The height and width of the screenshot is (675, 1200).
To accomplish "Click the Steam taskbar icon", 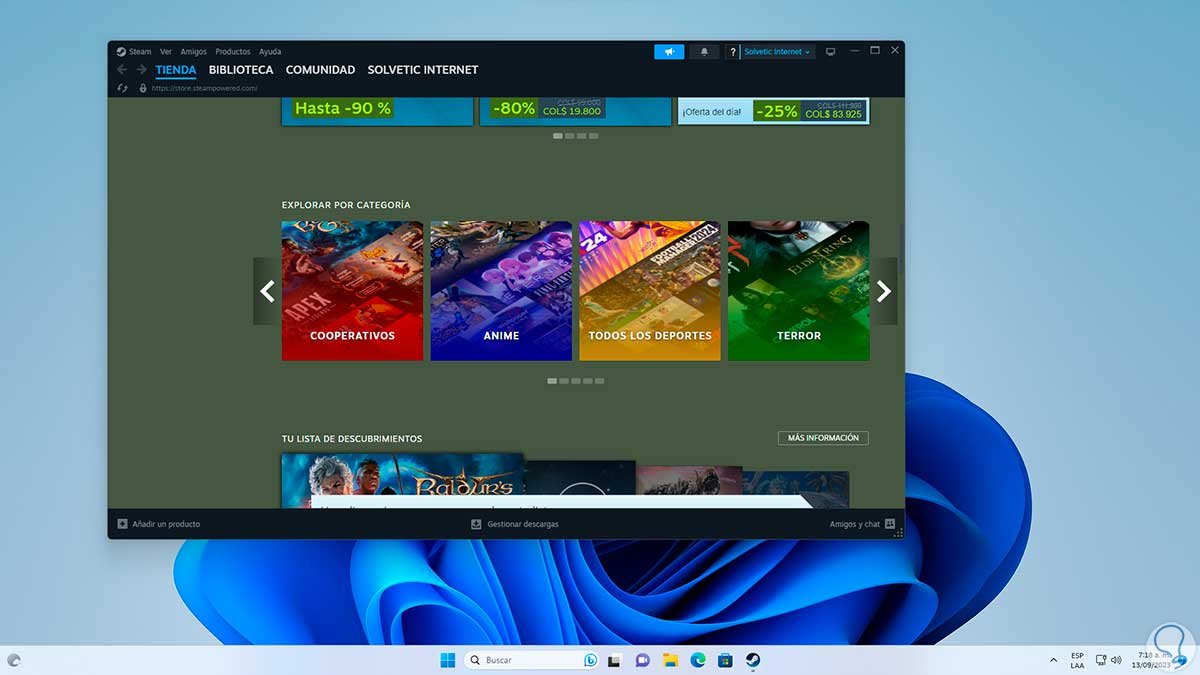I will tap(753, 660).
